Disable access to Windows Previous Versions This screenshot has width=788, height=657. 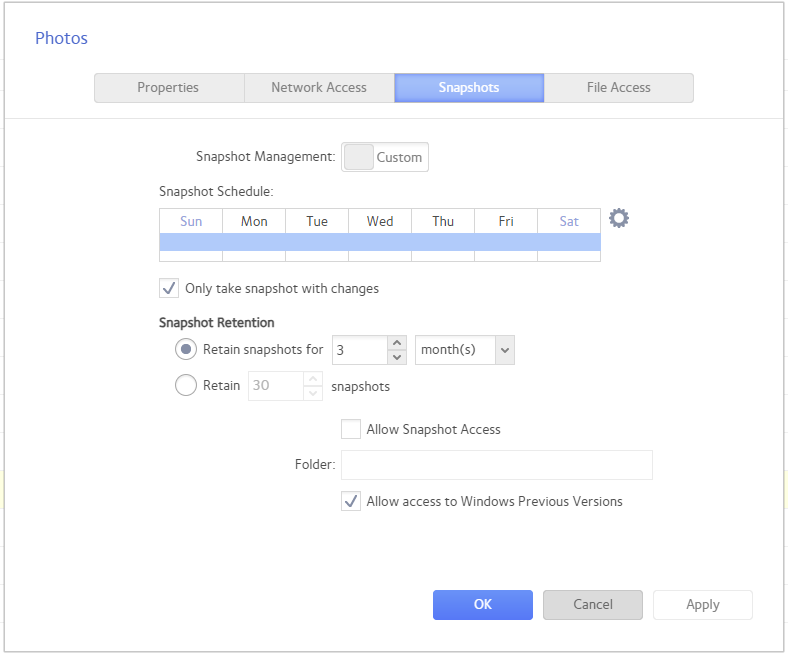[x=351, y=501]
